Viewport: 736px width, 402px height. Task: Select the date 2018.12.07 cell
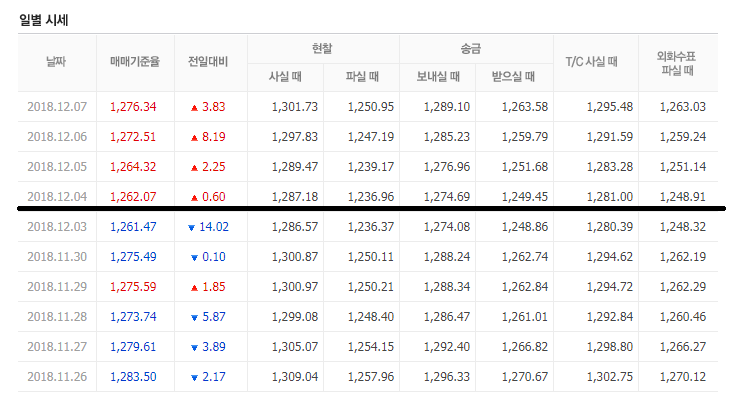point(57,107)
